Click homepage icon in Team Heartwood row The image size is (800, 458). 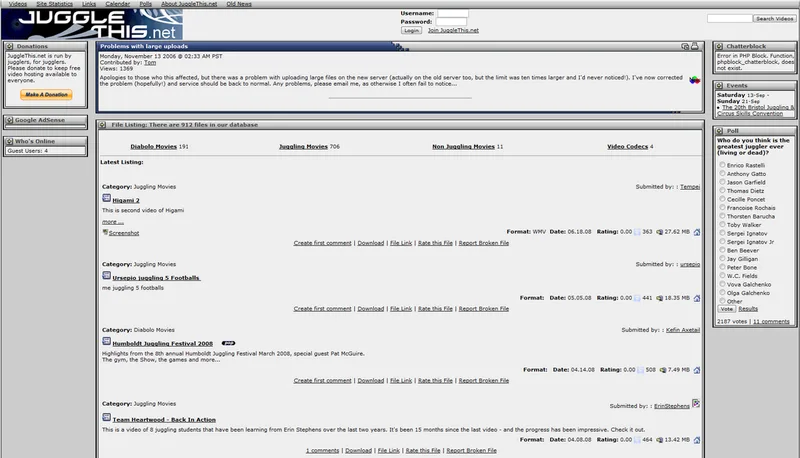click(x=696, y=440)
